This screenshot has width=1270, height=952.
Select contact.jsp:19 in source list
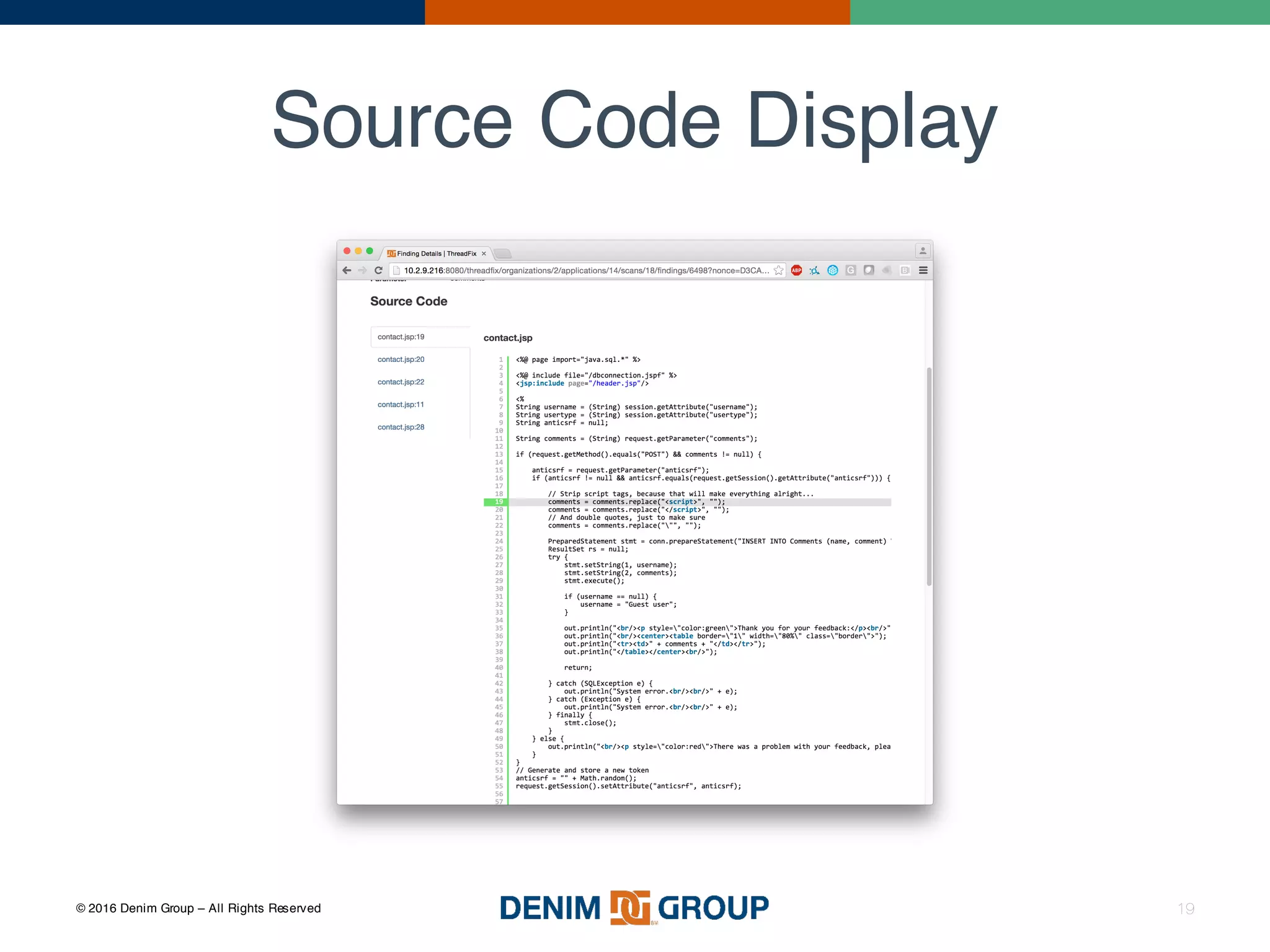coord(401,337)
